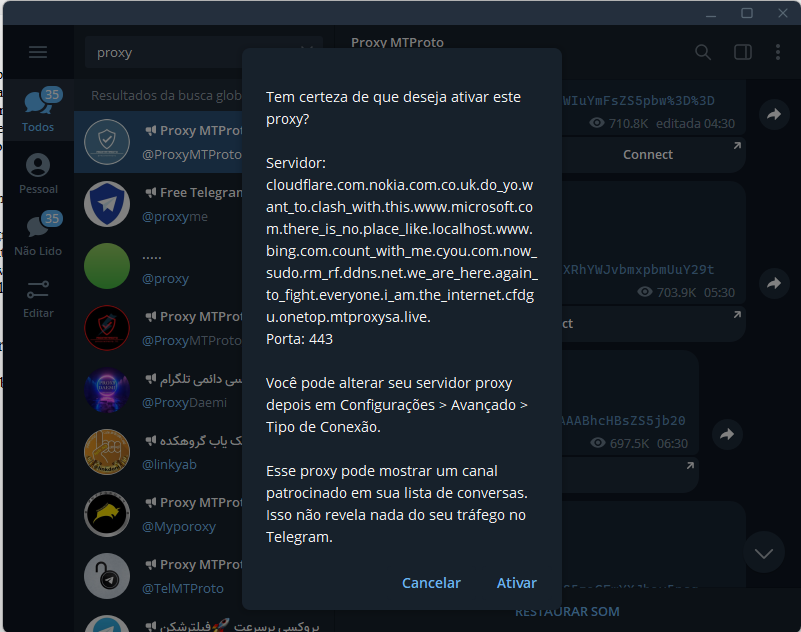
Task: Click the green avatar of @proxy
Action: (107, 266)
